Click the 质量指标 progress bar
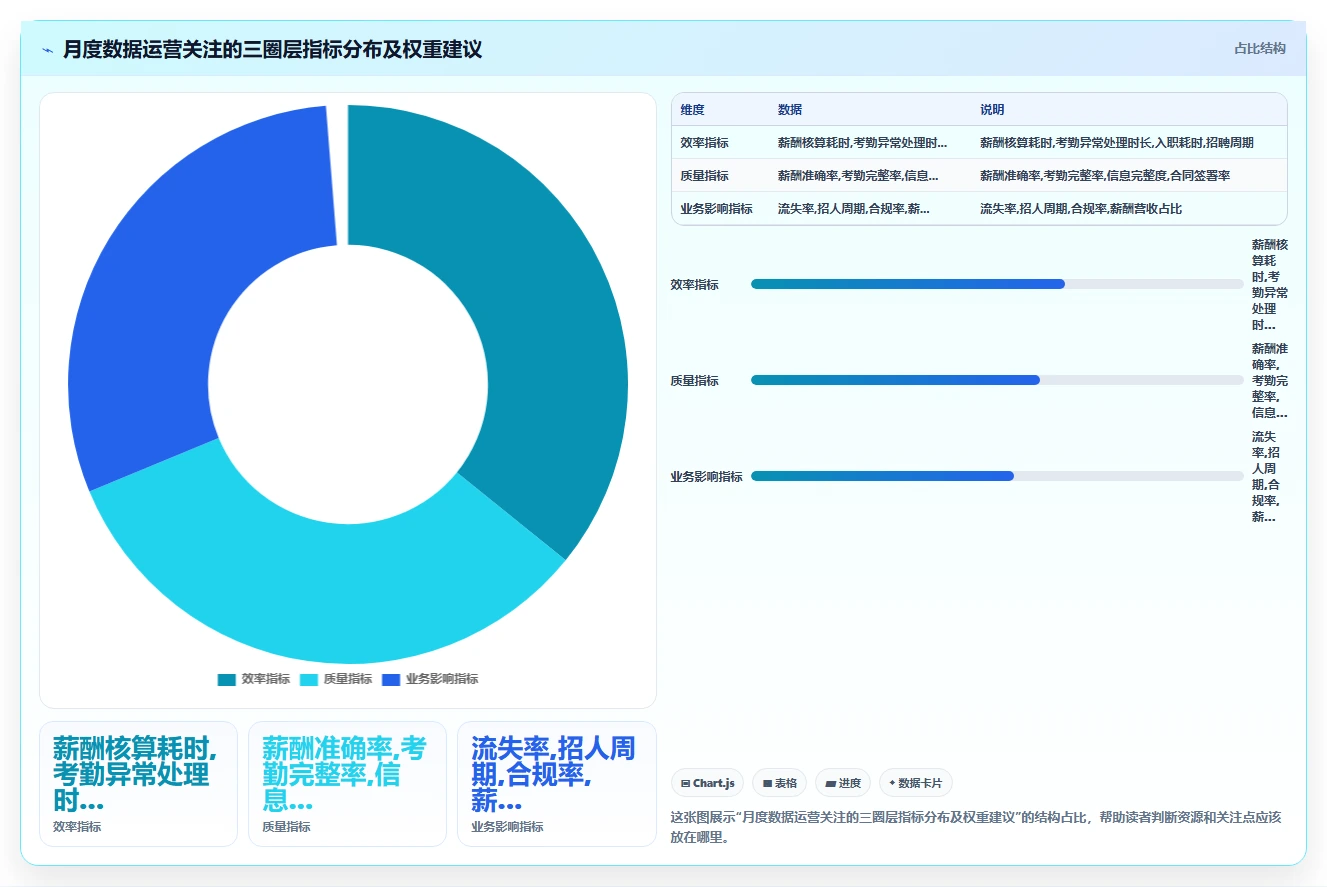This screenshot has width=1327, height=887. (x=997, y=380)
